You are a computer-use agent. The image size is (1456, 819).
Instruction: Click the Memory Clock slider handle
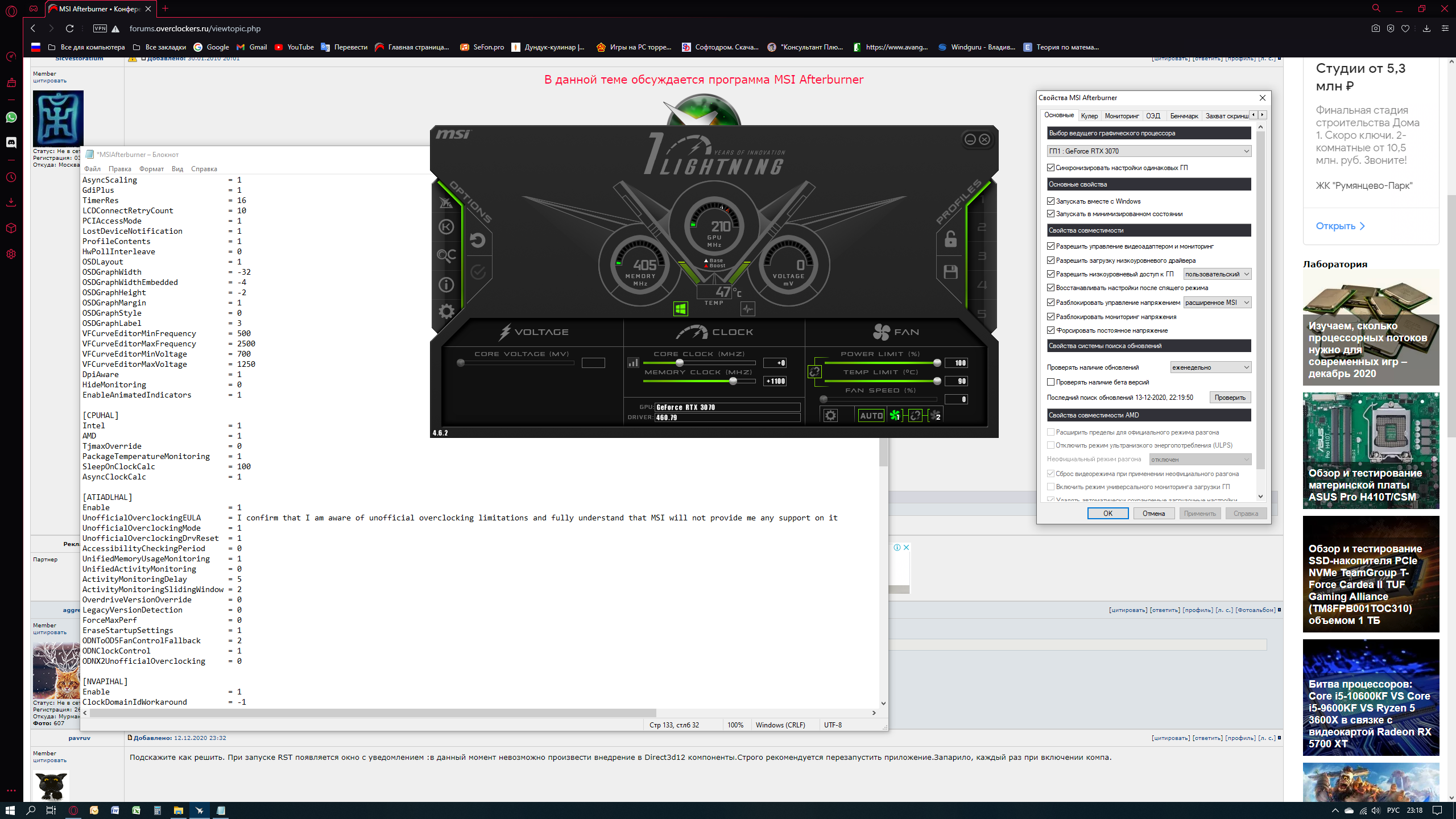733,381
